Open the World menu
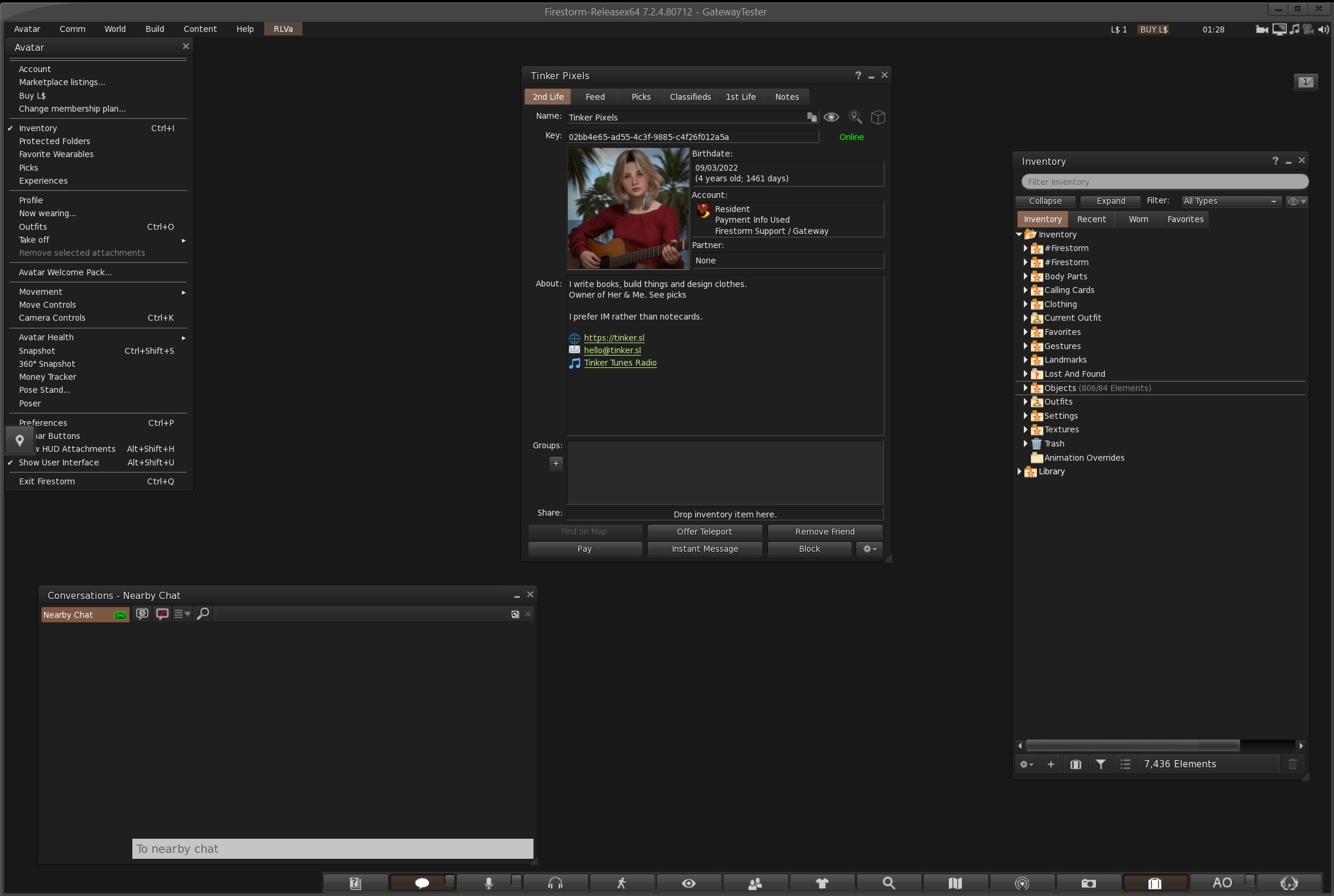 (115, 29)
